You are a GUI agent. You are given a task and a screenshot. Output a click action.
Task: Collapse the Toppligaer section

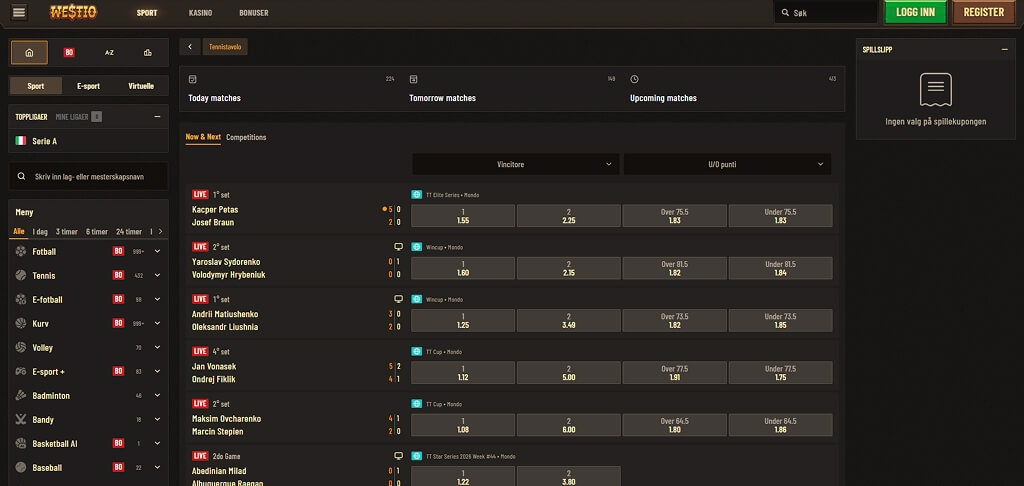pos(157,116)
